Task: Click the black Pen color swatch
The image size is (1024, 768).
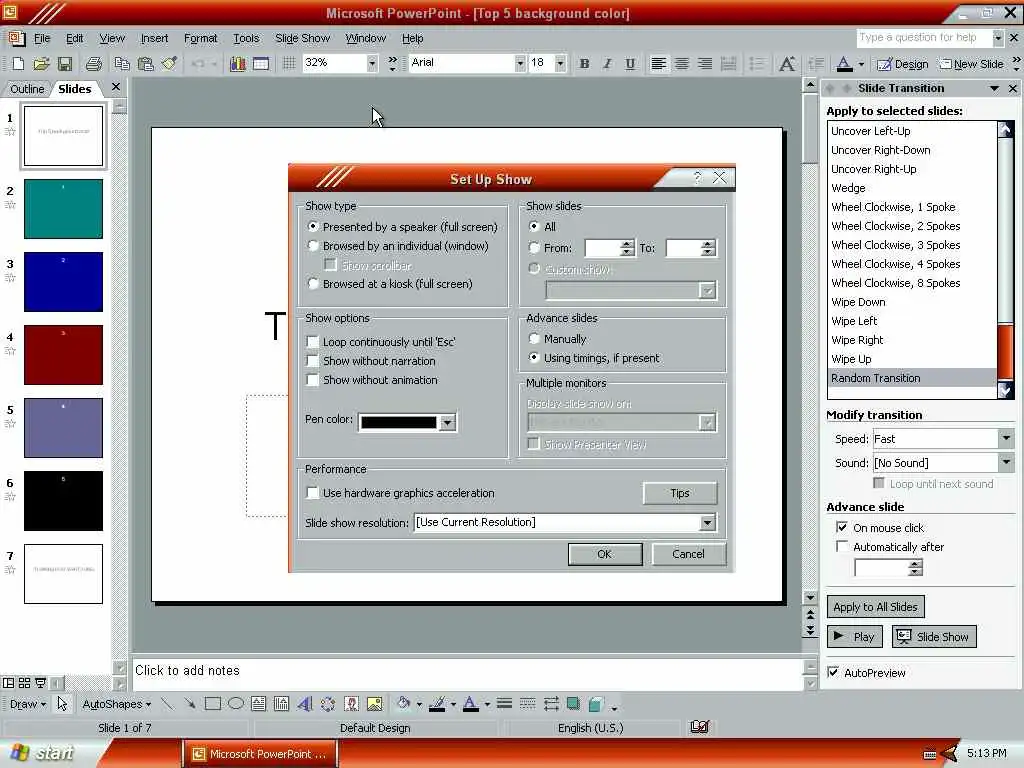Action: coord(398,423)
